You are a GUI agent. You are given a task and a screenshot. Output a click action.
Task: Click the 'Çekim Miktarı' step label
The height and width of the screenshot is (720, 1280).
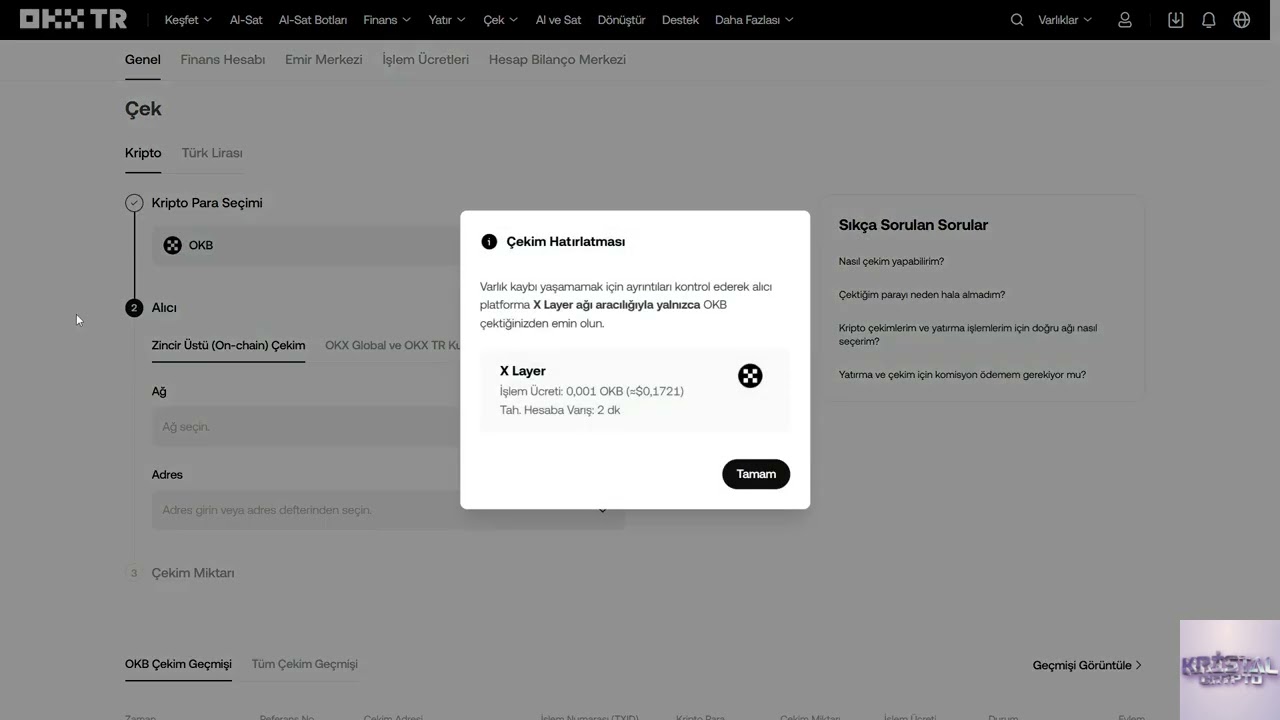coord(193,573)
